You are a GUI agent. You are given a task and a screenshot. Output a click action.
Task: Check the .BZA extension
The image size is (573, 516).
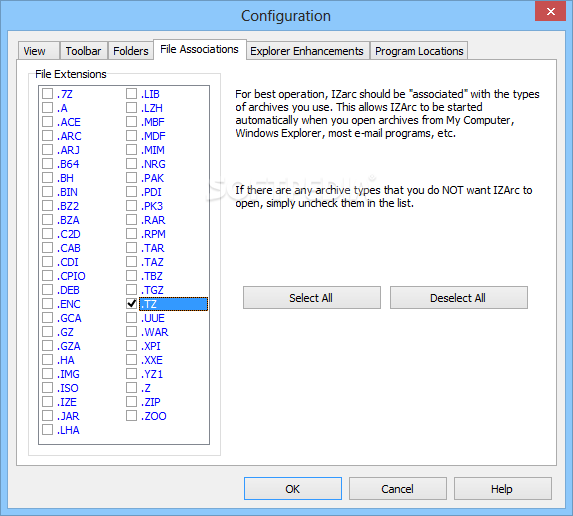48,220
